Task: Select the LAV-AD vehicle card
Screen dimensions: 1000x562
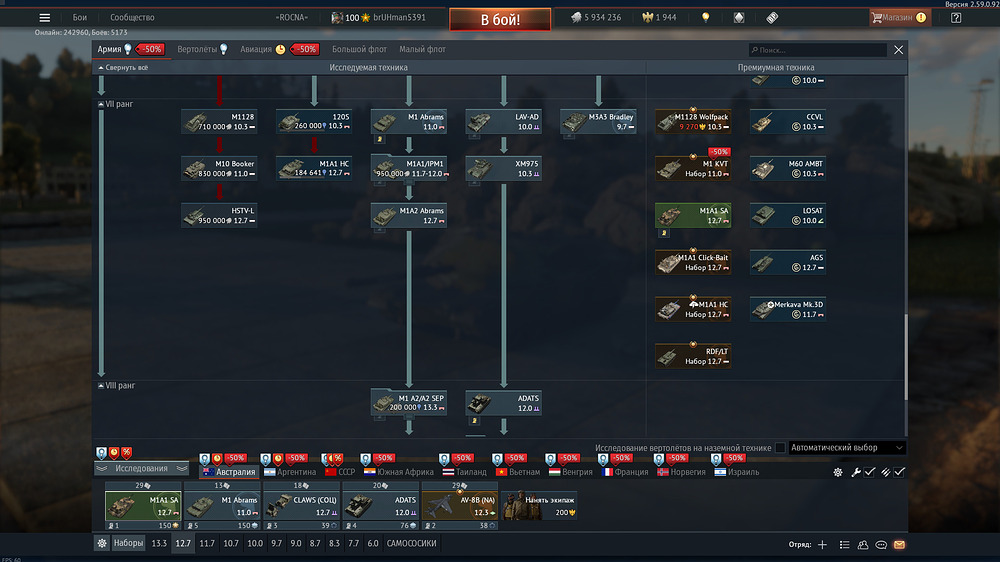Action: point(503,122)
